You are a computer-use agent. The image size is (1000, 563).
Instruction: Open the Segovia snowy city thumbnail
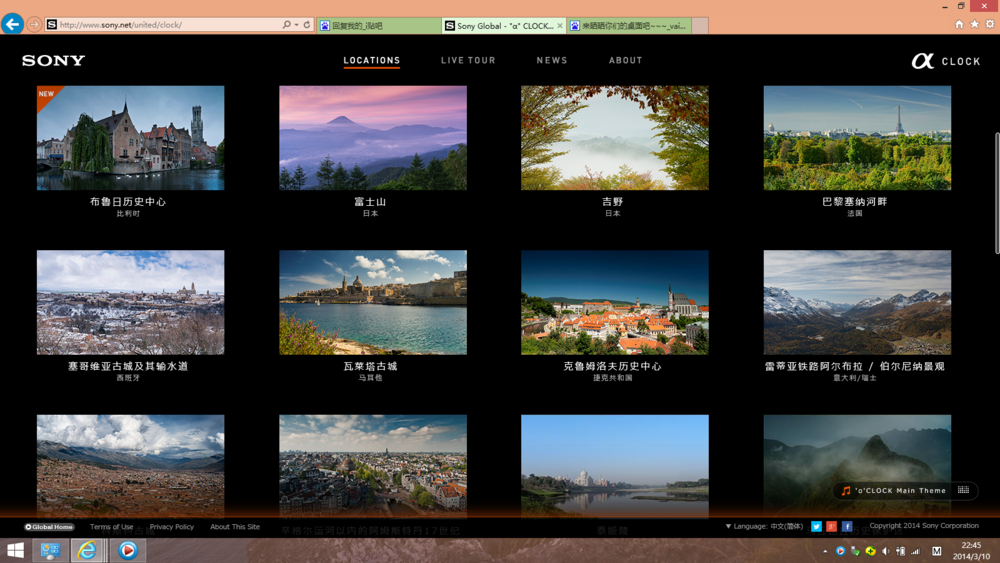click(130, 302)
